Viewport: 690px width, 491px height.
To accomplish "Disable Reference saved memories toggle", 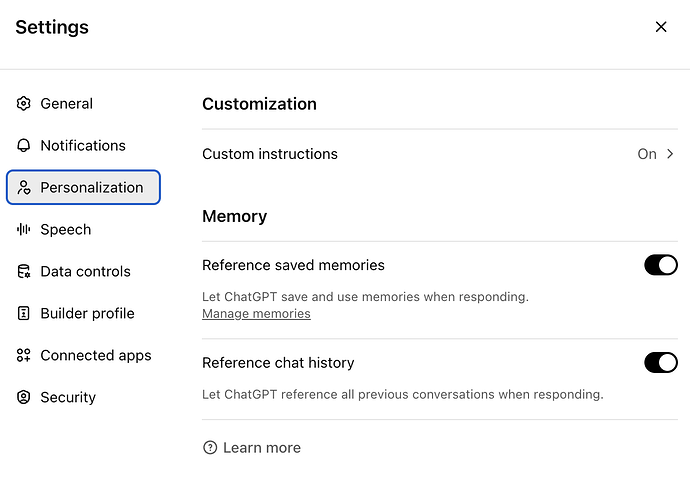I will click(661, 265).
